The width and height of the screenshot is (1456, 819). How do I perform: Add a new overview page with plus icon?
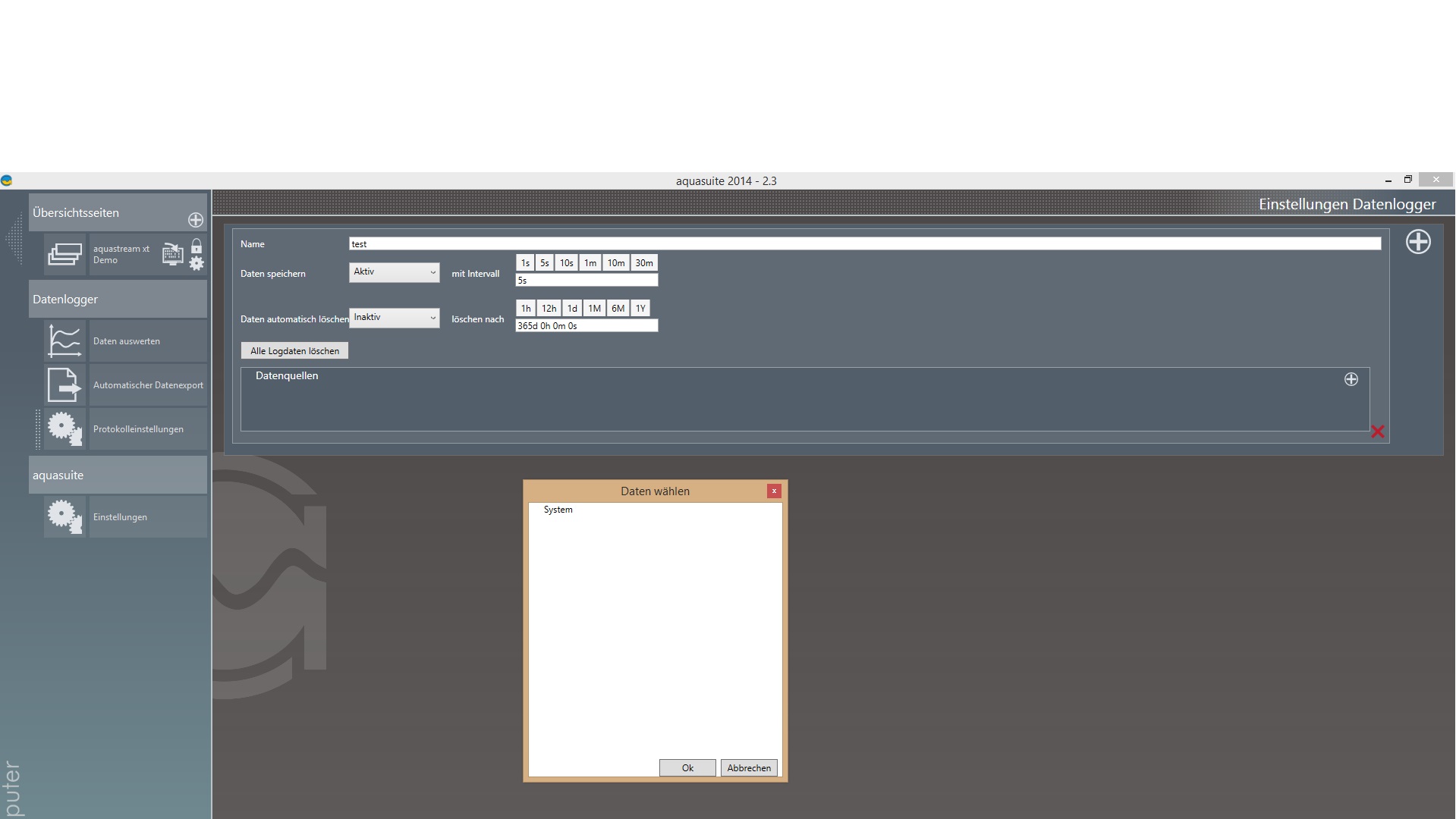click(x=196, y=220)
